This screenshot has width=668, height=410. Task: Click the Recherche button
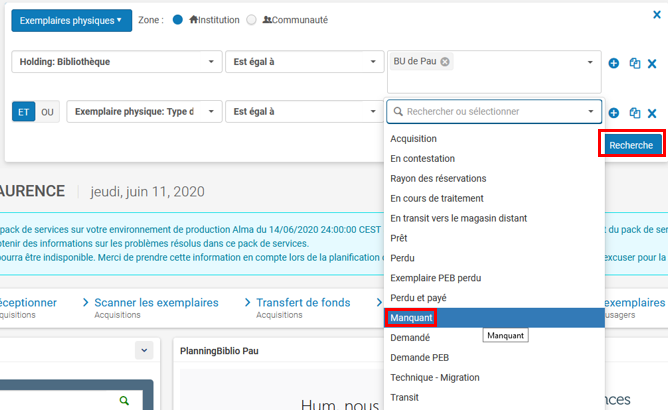[630, 145]
